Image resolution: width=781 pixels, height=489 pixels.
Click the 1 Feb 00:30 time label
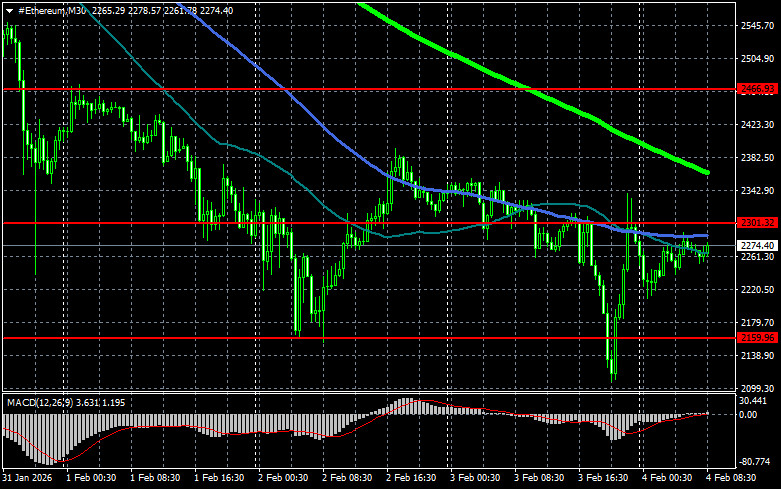click(x=91, y=478)
